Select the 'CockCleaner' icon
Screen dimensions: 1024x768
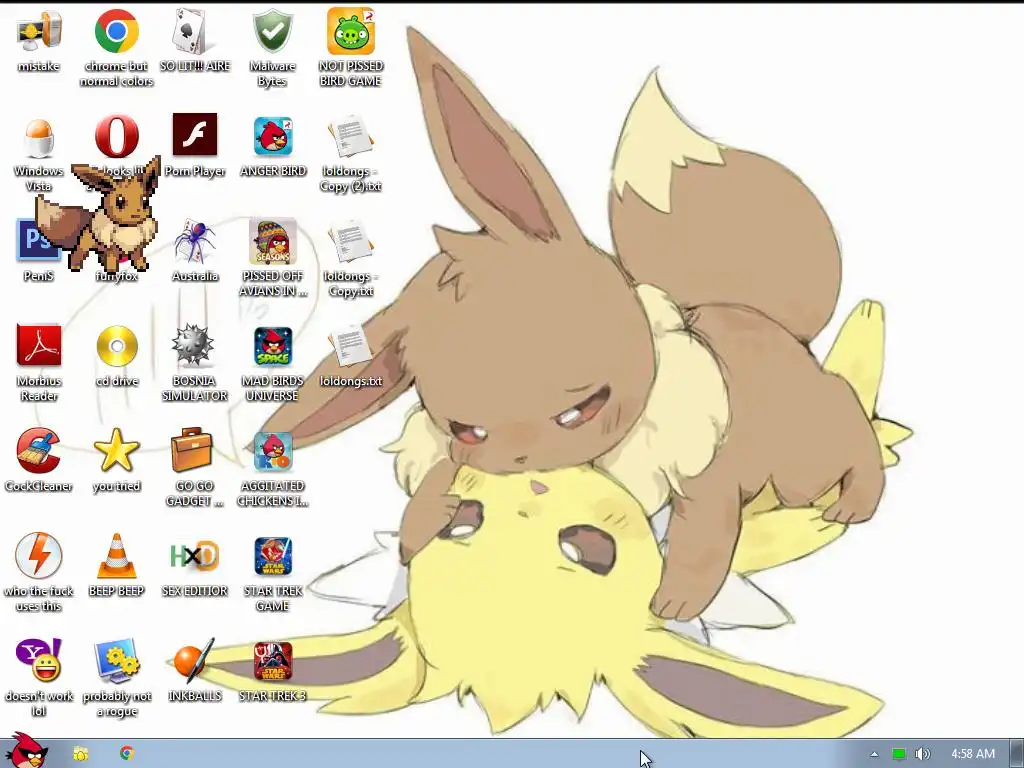point(39,451)
